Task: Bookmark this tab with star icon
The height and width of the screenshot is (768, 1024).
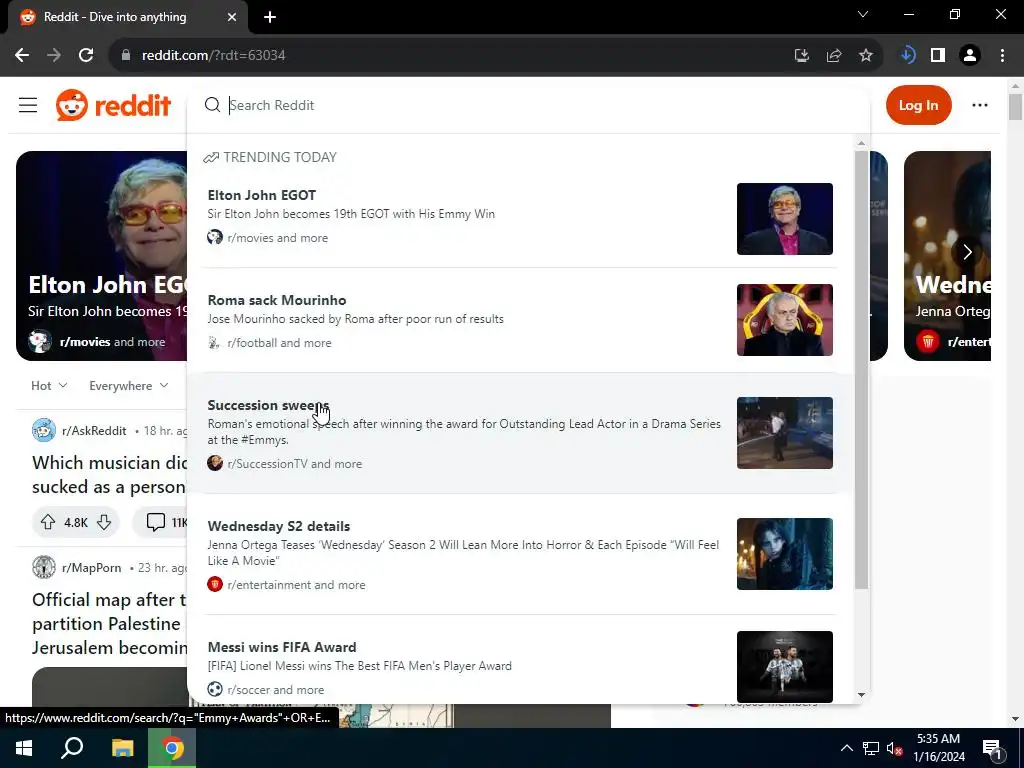Action: coord(866,56)
